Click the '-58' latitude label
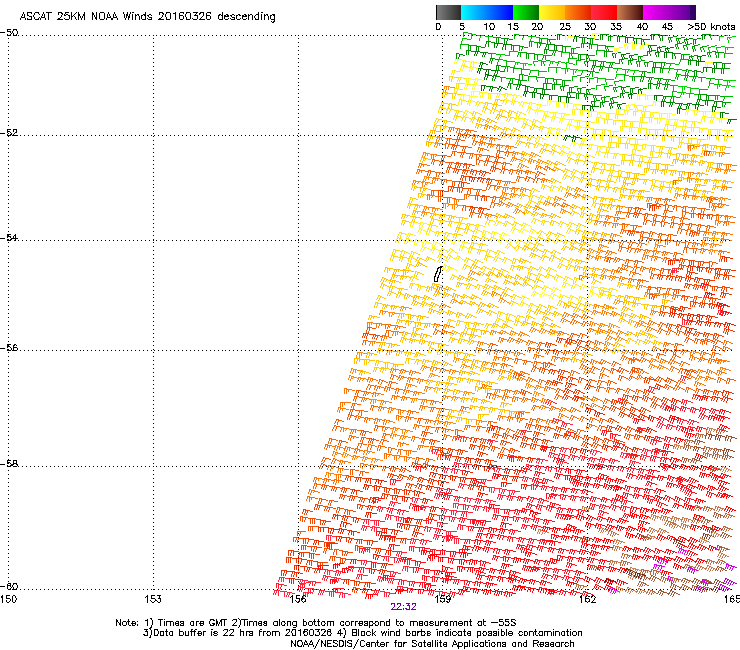Viewport: 740px width, 650px height. [x=9, y=464]
